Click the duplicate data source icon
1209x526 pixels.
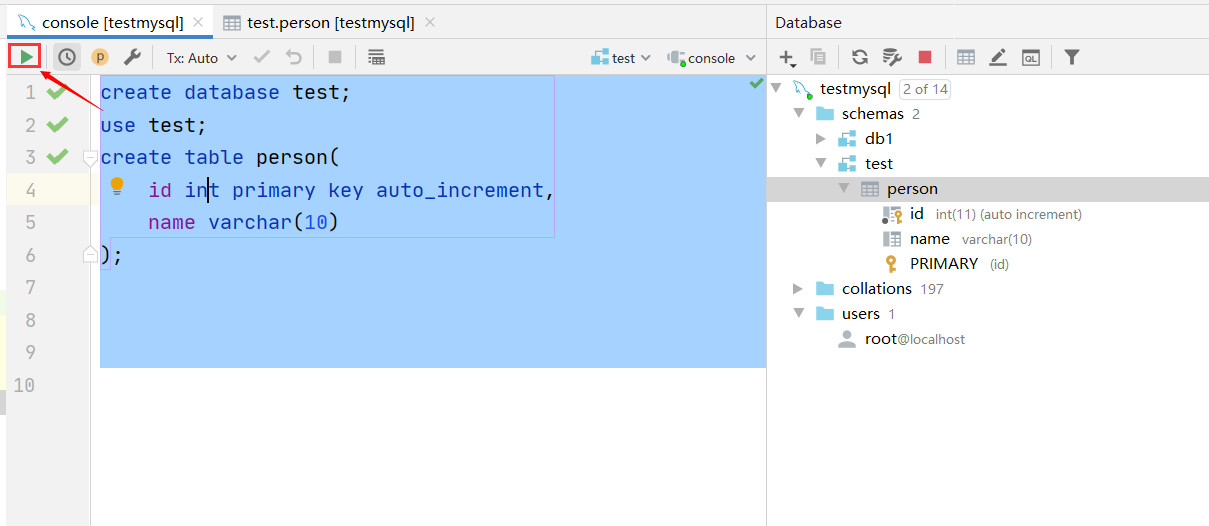(x=818, y=57)
